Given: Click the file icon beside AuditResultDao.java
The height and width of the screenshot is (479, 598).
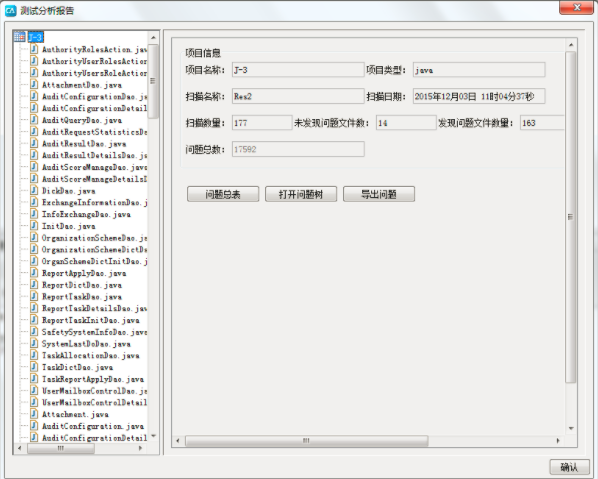Looking at the screenshot, I should [34, 143].
